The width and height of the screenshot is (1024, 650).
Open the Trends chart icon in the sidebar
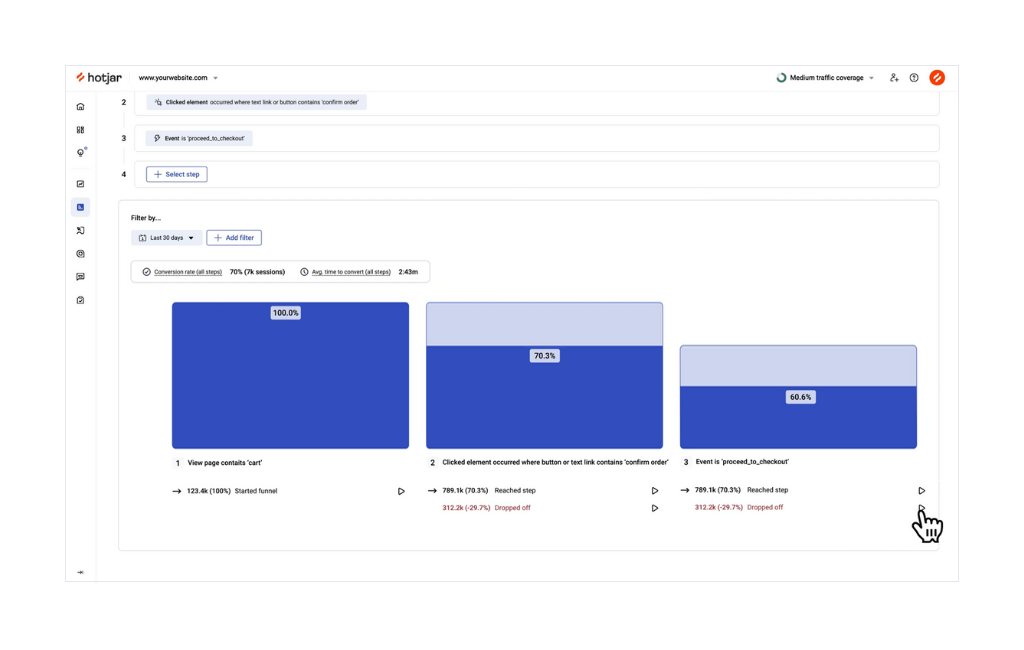point(80,184)
